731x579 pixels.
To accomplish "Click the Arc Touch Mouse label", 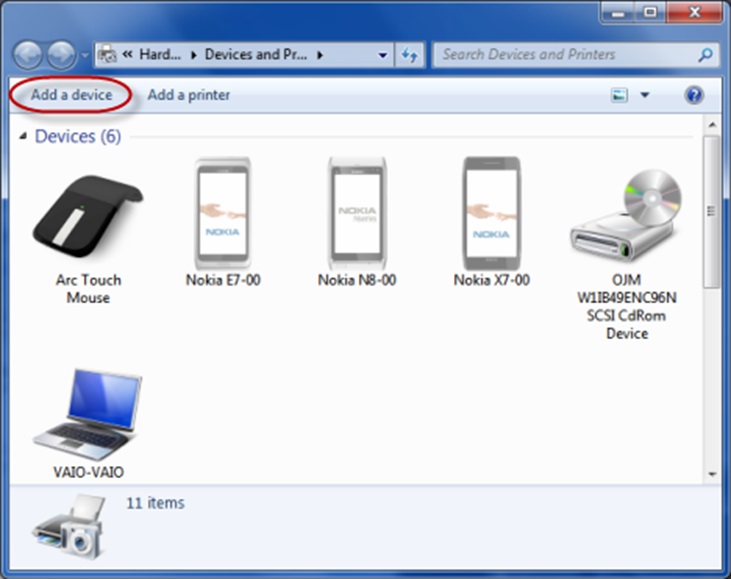I will point(88,289).
